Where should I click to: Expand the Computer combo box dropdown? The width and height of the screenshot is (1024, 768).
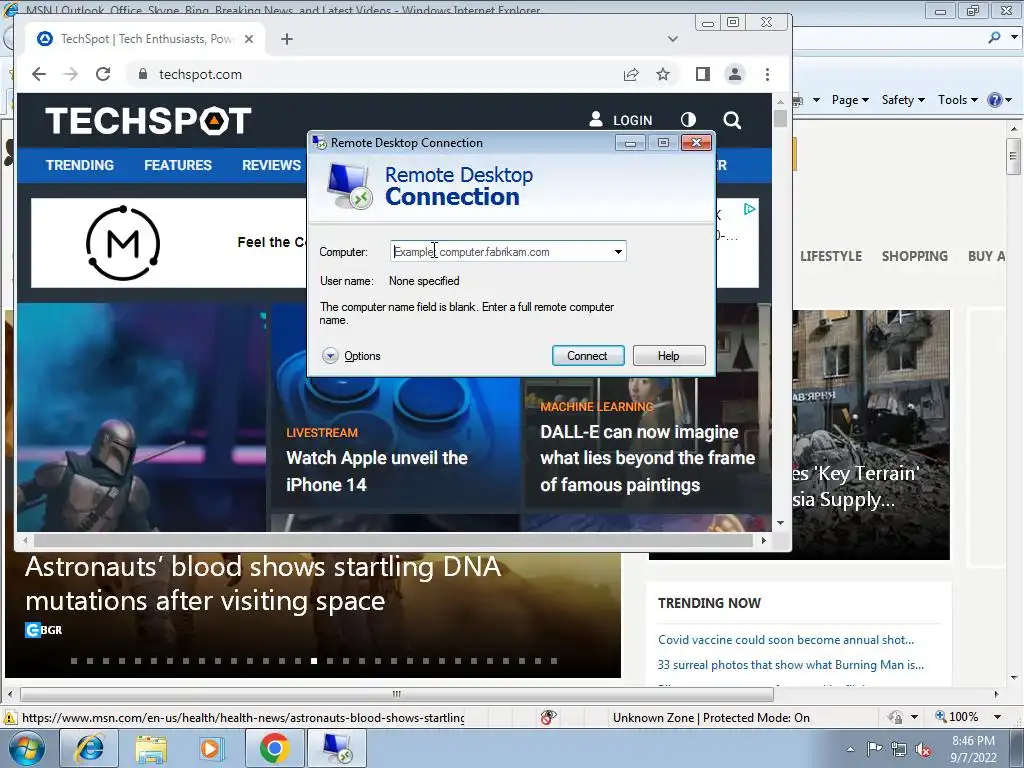pos(618,252)
